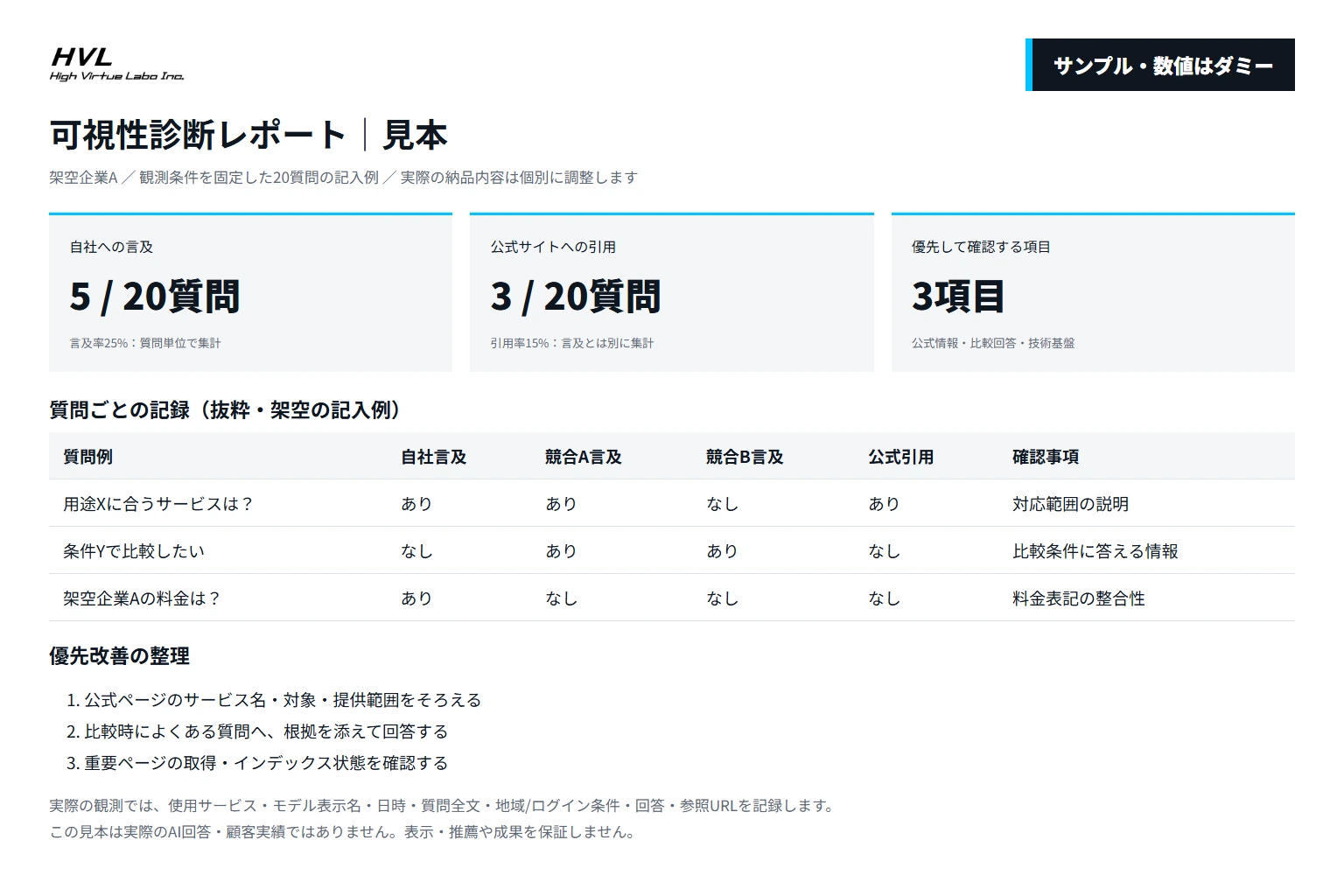1344x896 pixels.
Task: Click the cell "対応範囲の説明"
Action: (x=1071, y=504)
